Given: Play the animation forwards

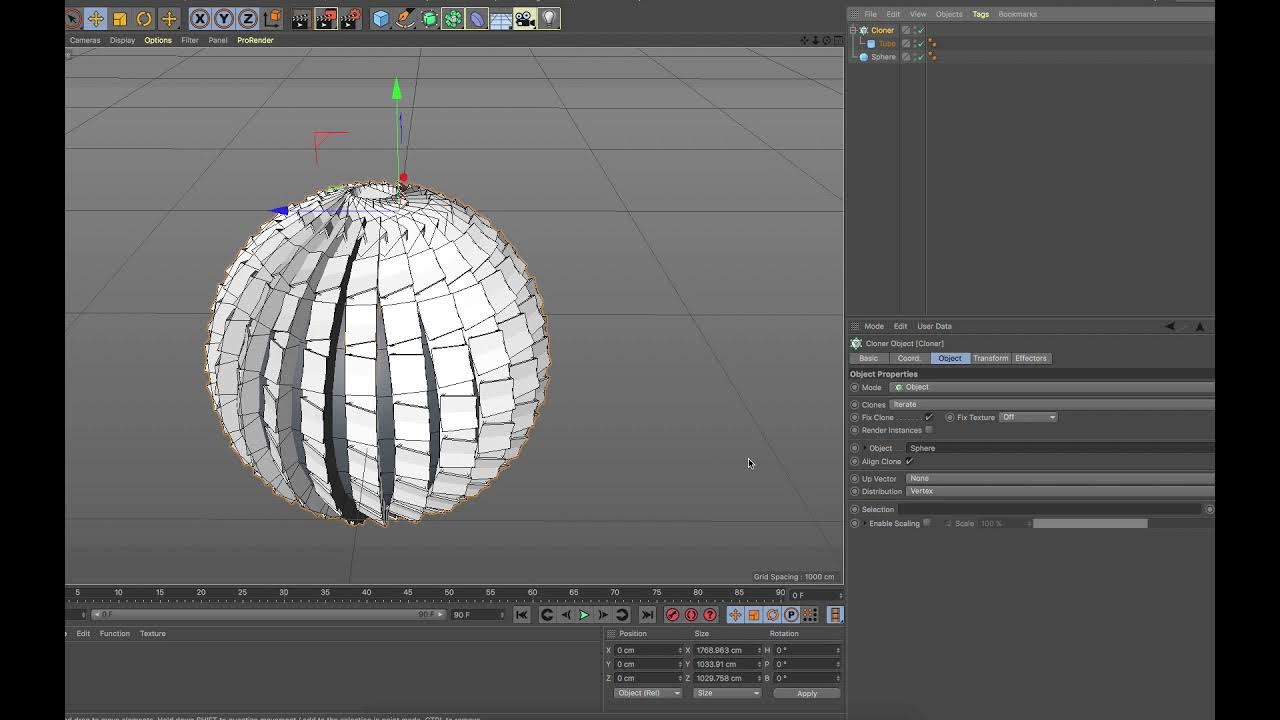Looking at the screenshot, I should tap(584, 615).
